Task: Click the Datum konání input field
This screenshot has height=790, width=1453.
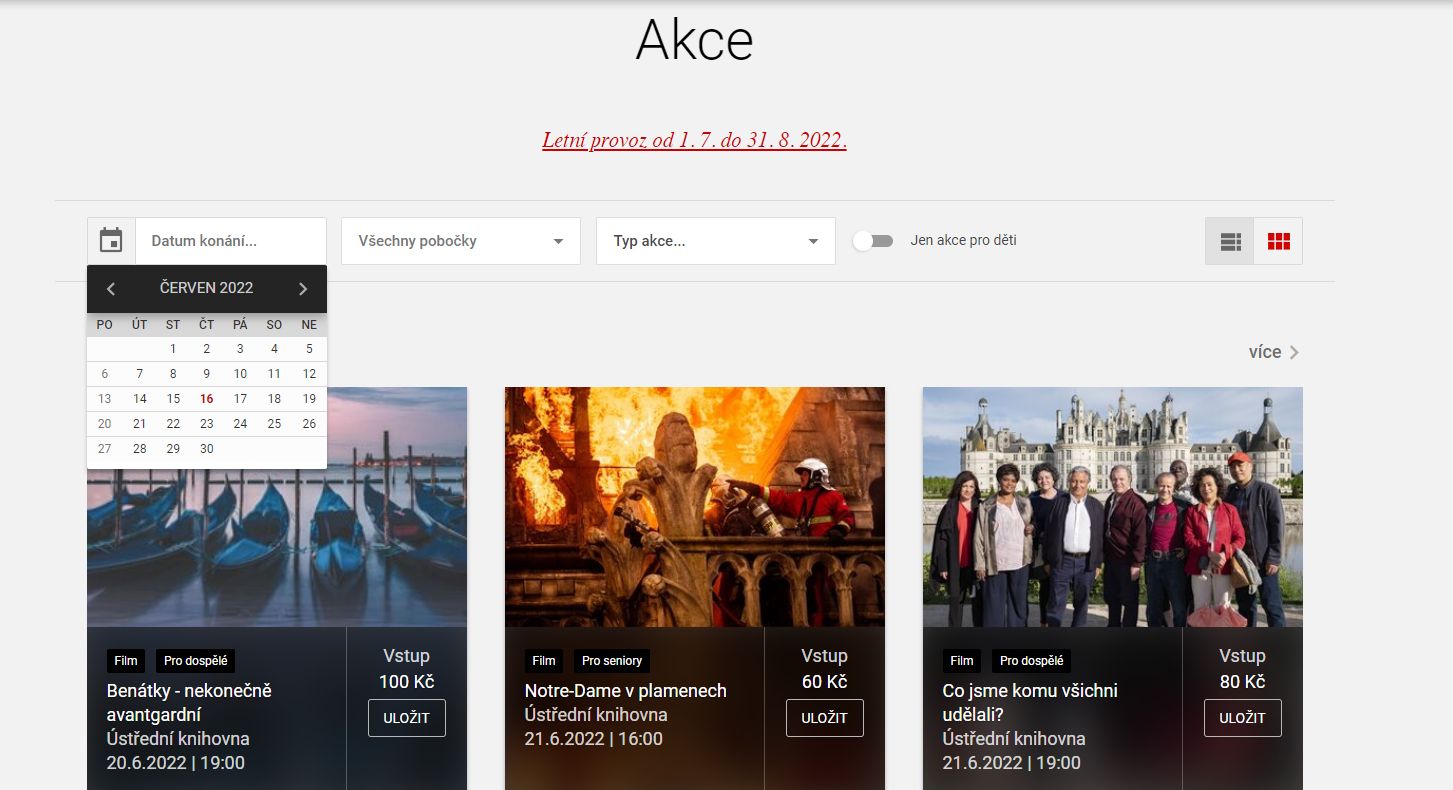Action: (x=231, y=241)
